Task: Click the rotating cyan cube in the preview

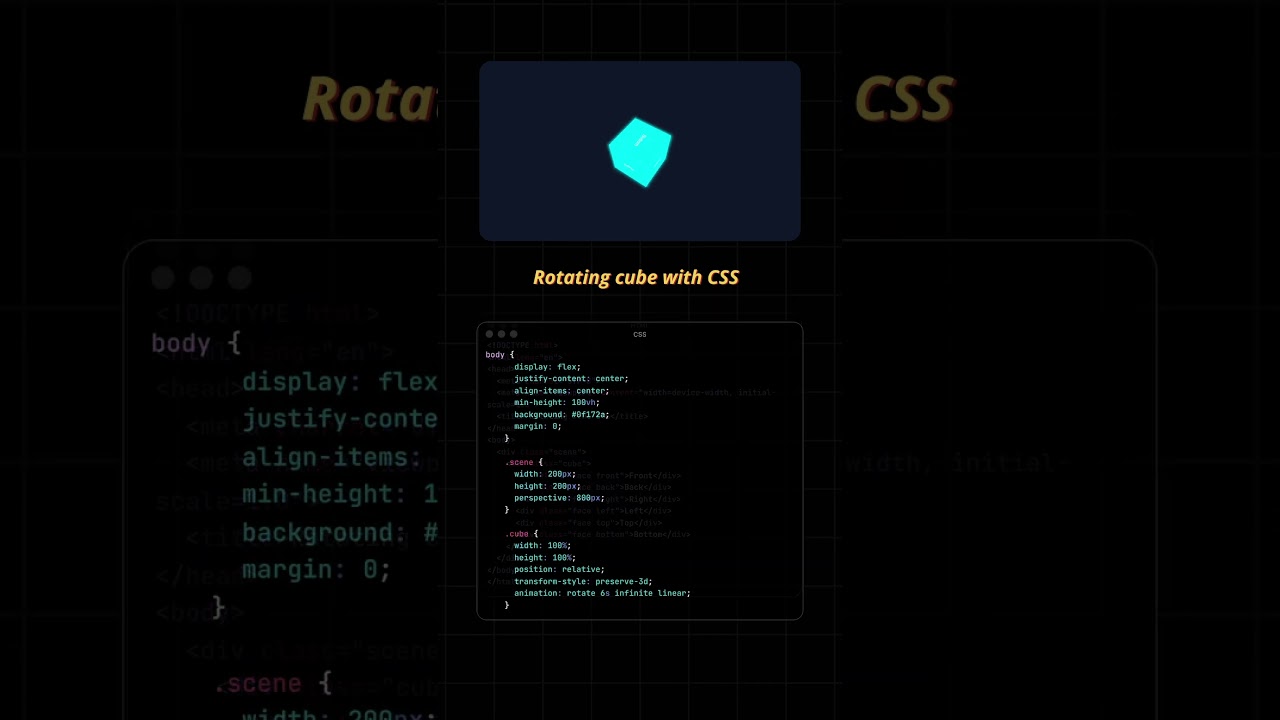Action: (640, 152)
